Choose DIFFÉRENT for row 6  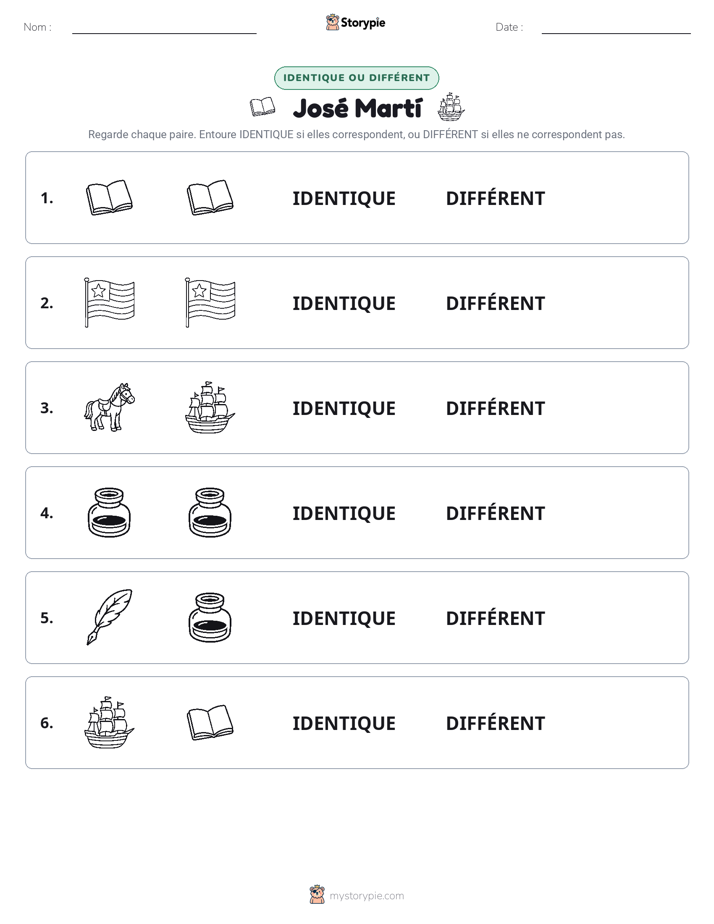(x=495, y=722)
